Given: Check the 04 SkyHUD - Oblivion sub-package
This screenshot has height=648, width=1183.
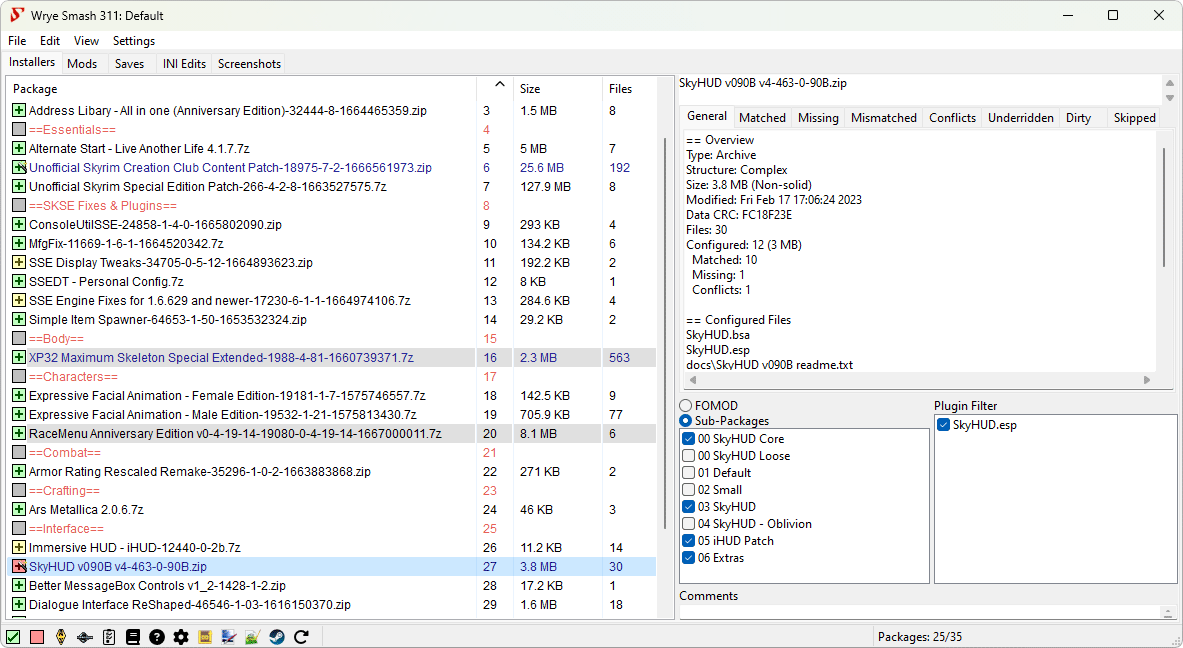Looking at the screenshot, I should pos(688,524).
